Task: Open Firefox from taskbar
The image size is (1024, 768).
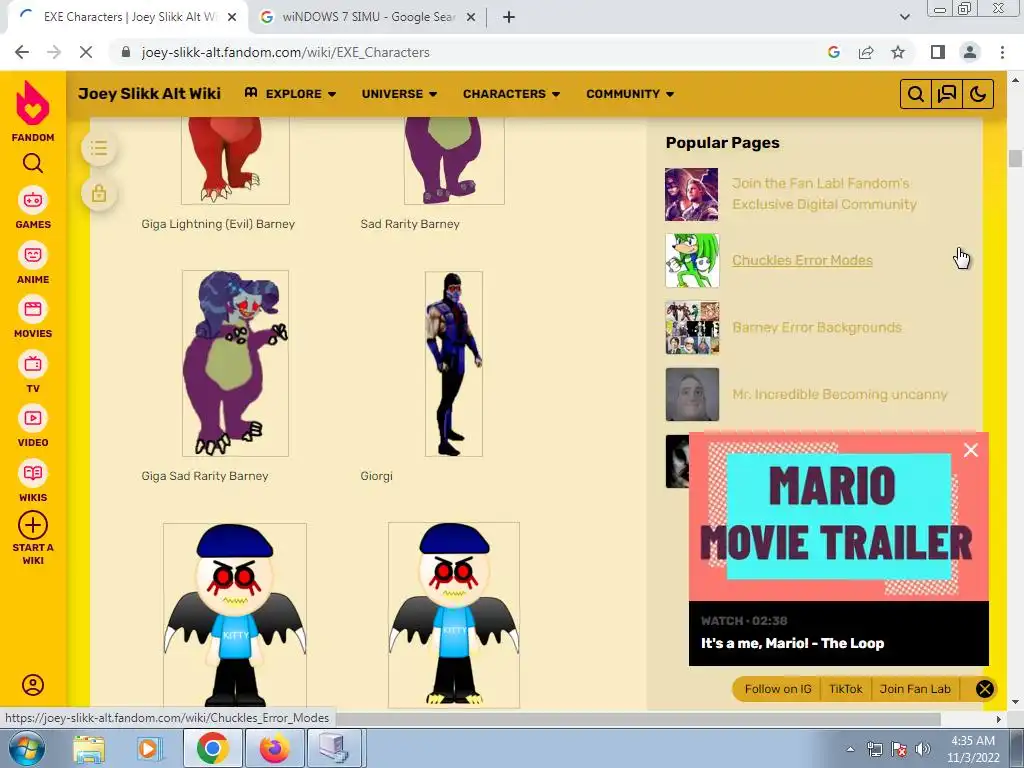Action: pos(274,749)
